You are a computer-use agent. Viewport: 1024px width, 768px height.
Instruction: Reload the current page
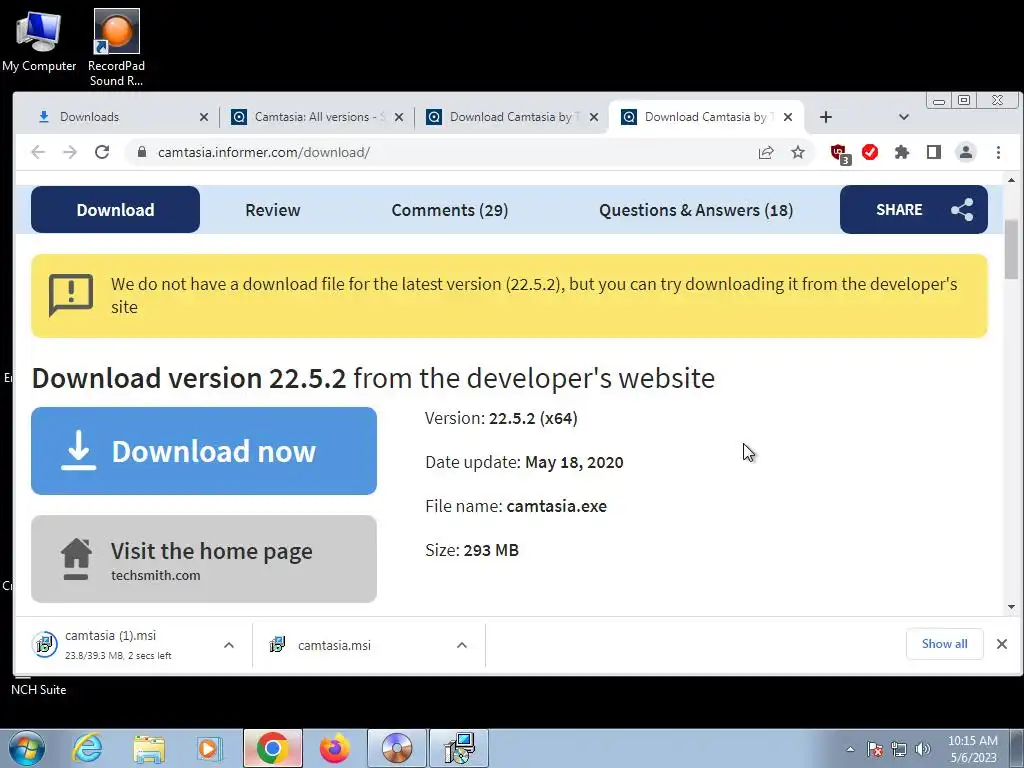click(102, 152)
